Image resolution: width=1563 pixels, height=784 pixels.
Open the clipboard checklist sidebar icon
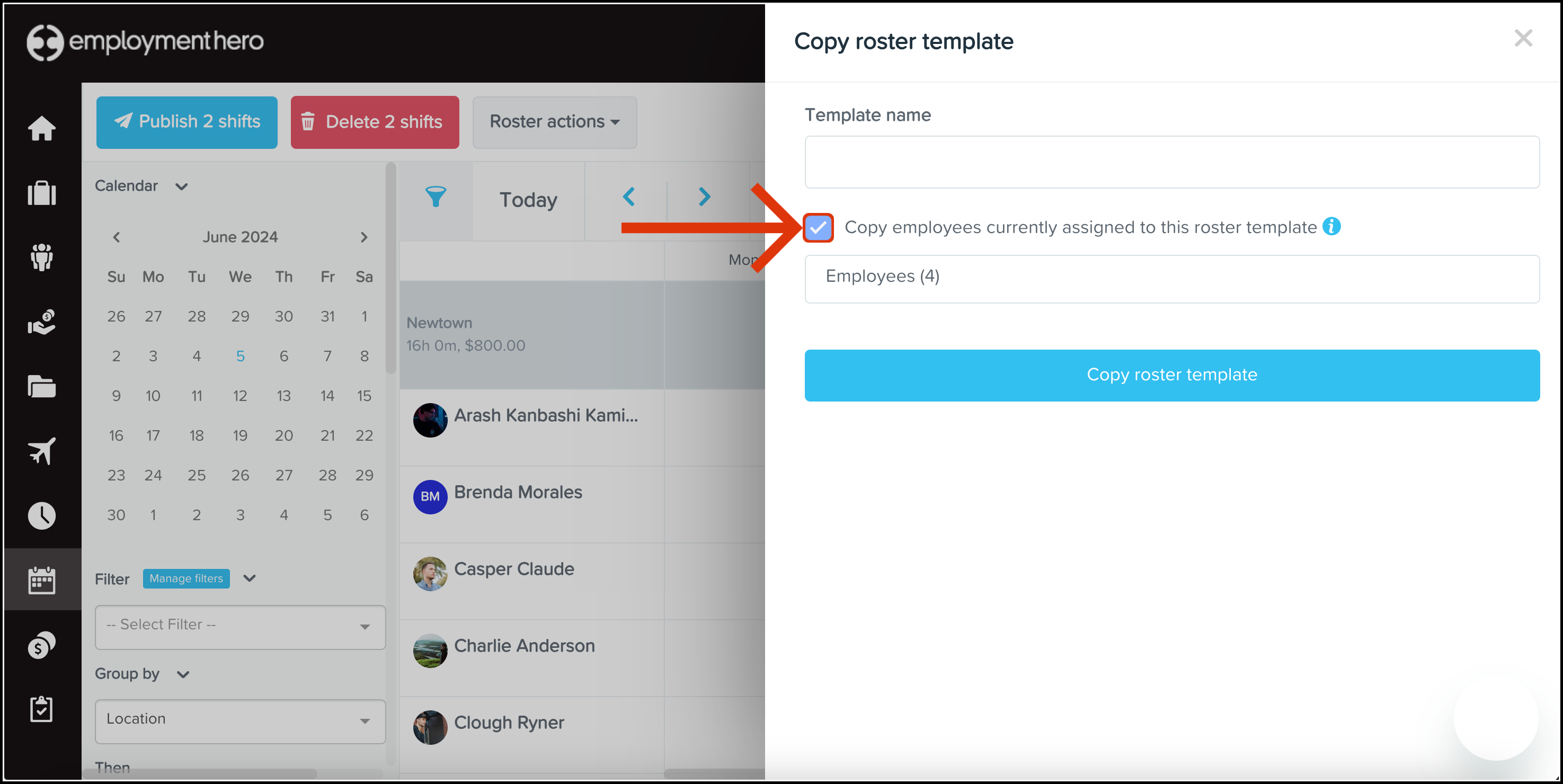tap(41, 709)
